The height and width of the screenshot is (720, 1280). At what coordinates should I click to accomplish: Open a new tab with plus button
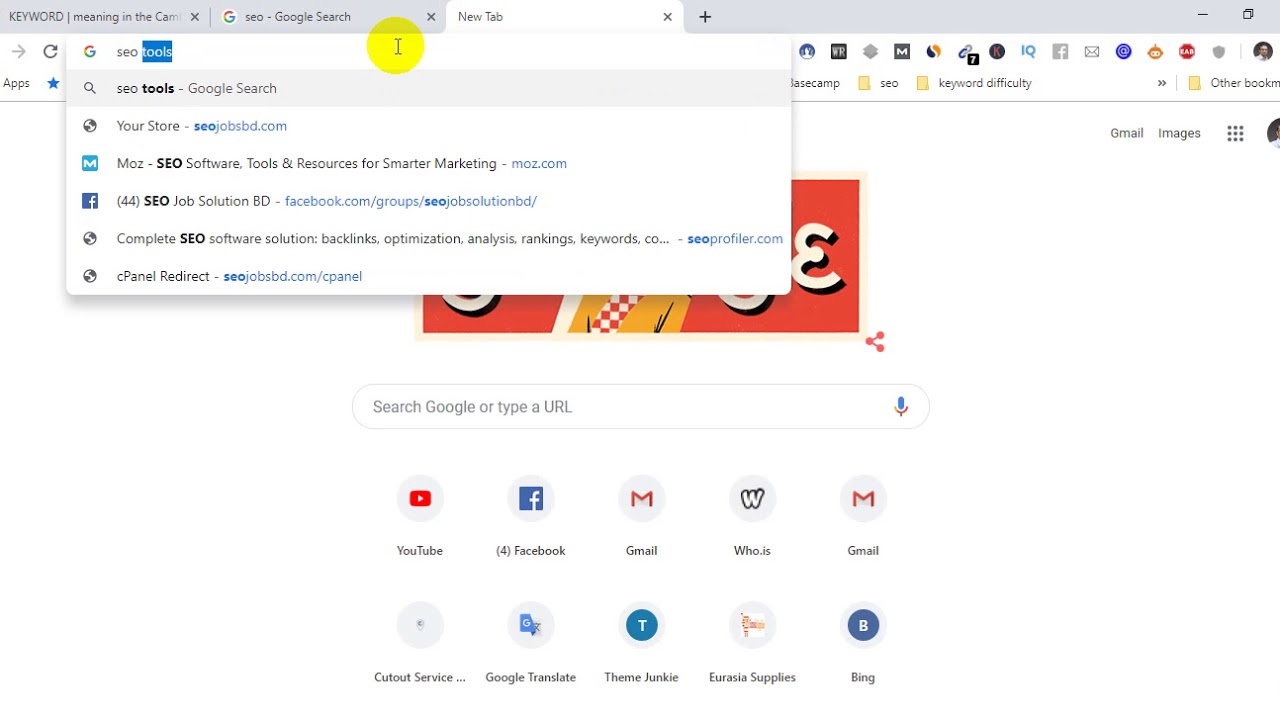[705, 17]
